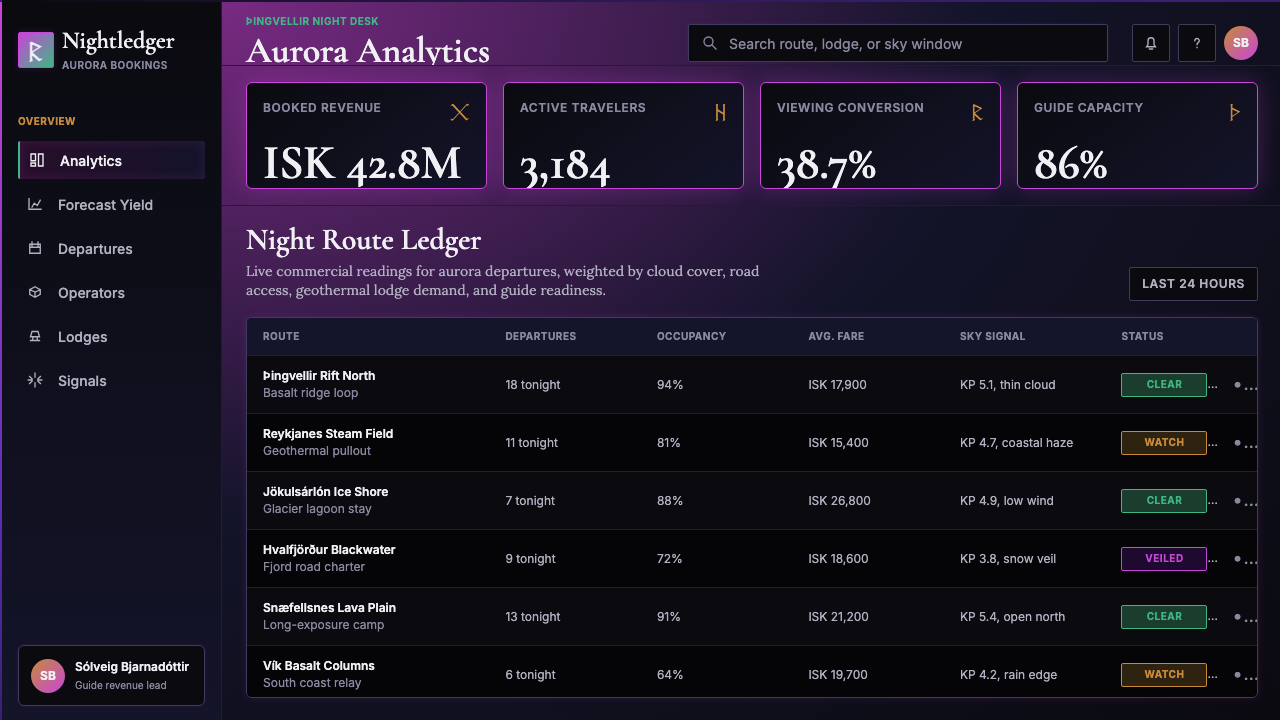Click CLEAR status badge for Þingvellir Rift North
The image size is (1280, 720).
click(x=1164, y=384)
